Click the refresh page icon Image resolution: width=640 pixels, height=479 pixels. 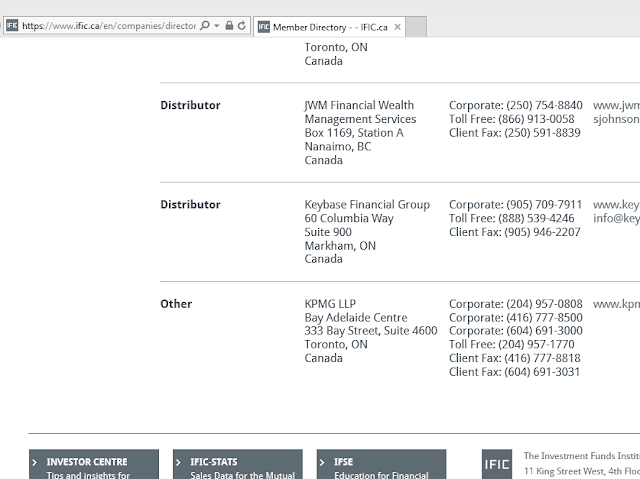pos(242,26)
